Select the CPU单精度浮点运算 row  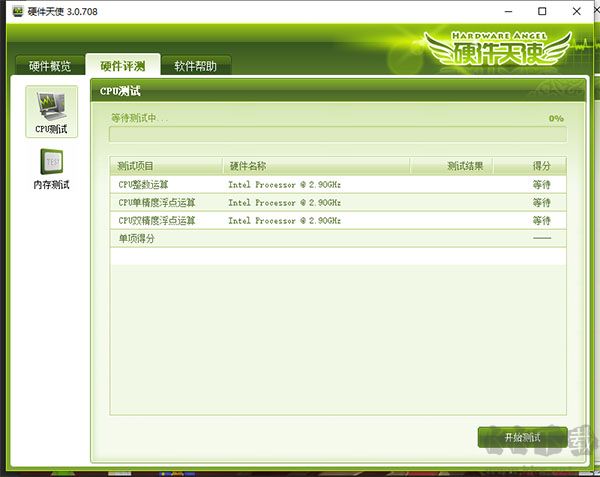coord(338,202)
